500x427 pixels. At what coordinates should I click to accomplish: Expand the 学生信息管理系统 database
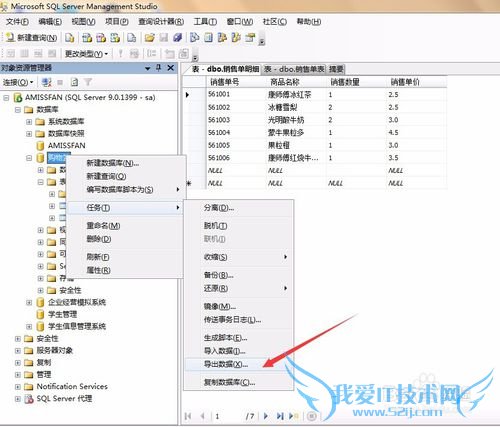29,326
